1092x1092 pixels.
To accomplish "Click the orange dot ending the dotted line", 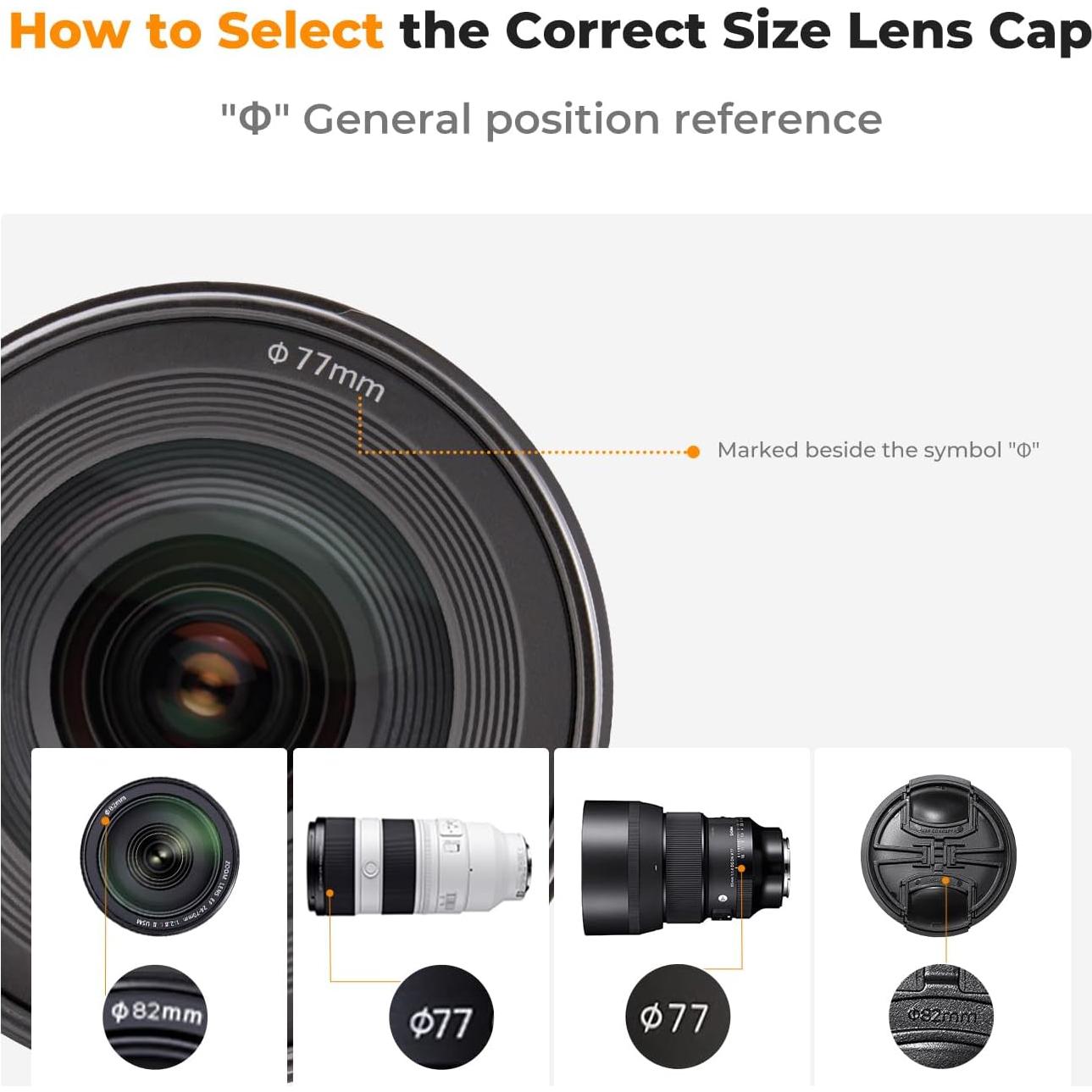I will (x=693, y=452).
